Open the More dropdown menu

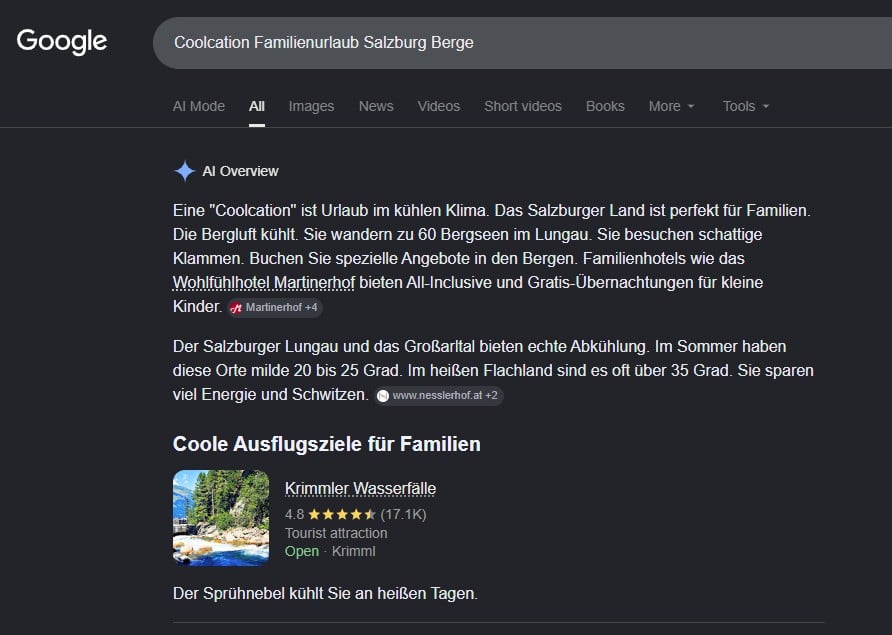click(671, 106)
